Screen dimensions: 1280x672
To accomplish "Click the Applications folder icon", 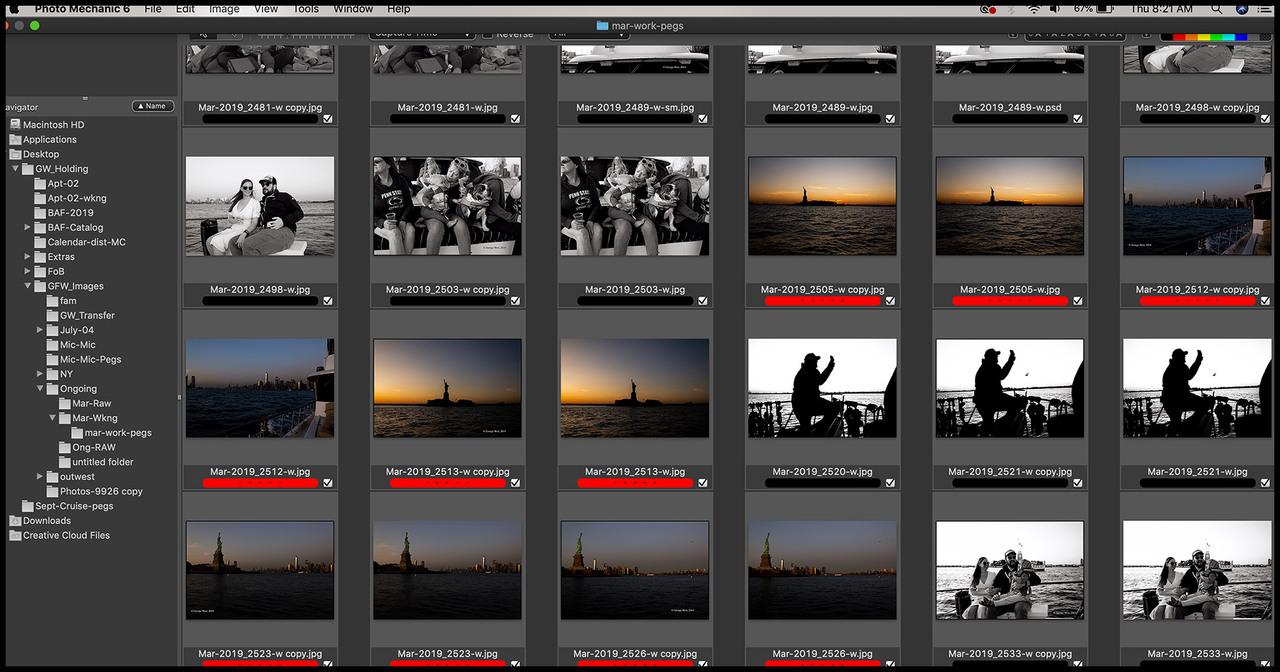I will (x=15, y=140).
